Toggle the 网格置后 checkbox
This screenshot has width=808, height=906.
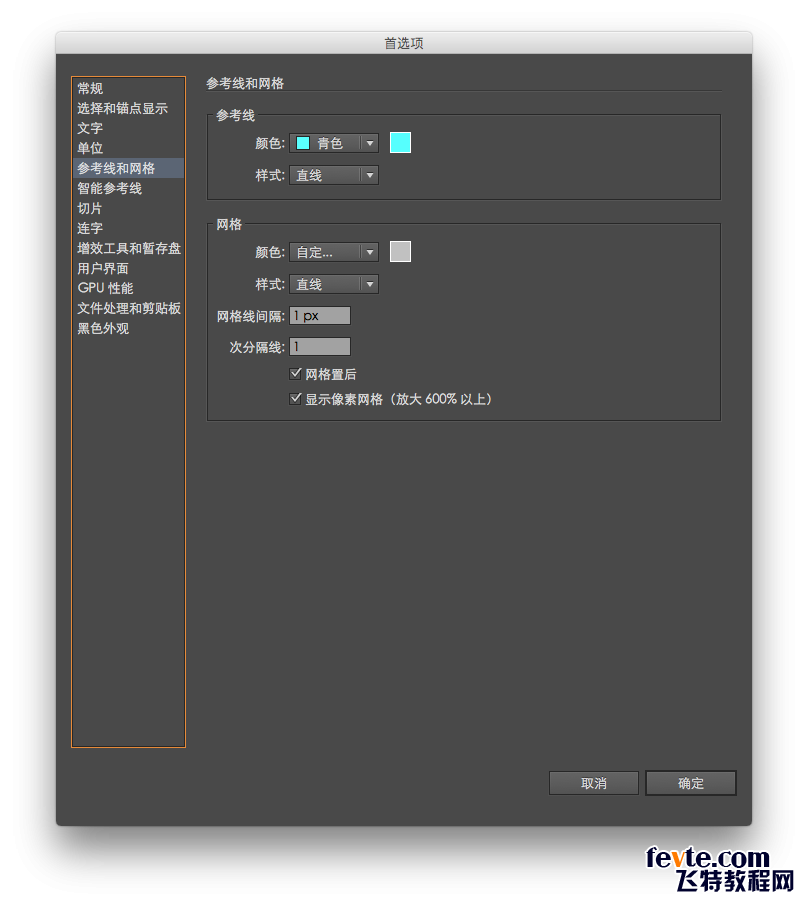tap(295, 374)
